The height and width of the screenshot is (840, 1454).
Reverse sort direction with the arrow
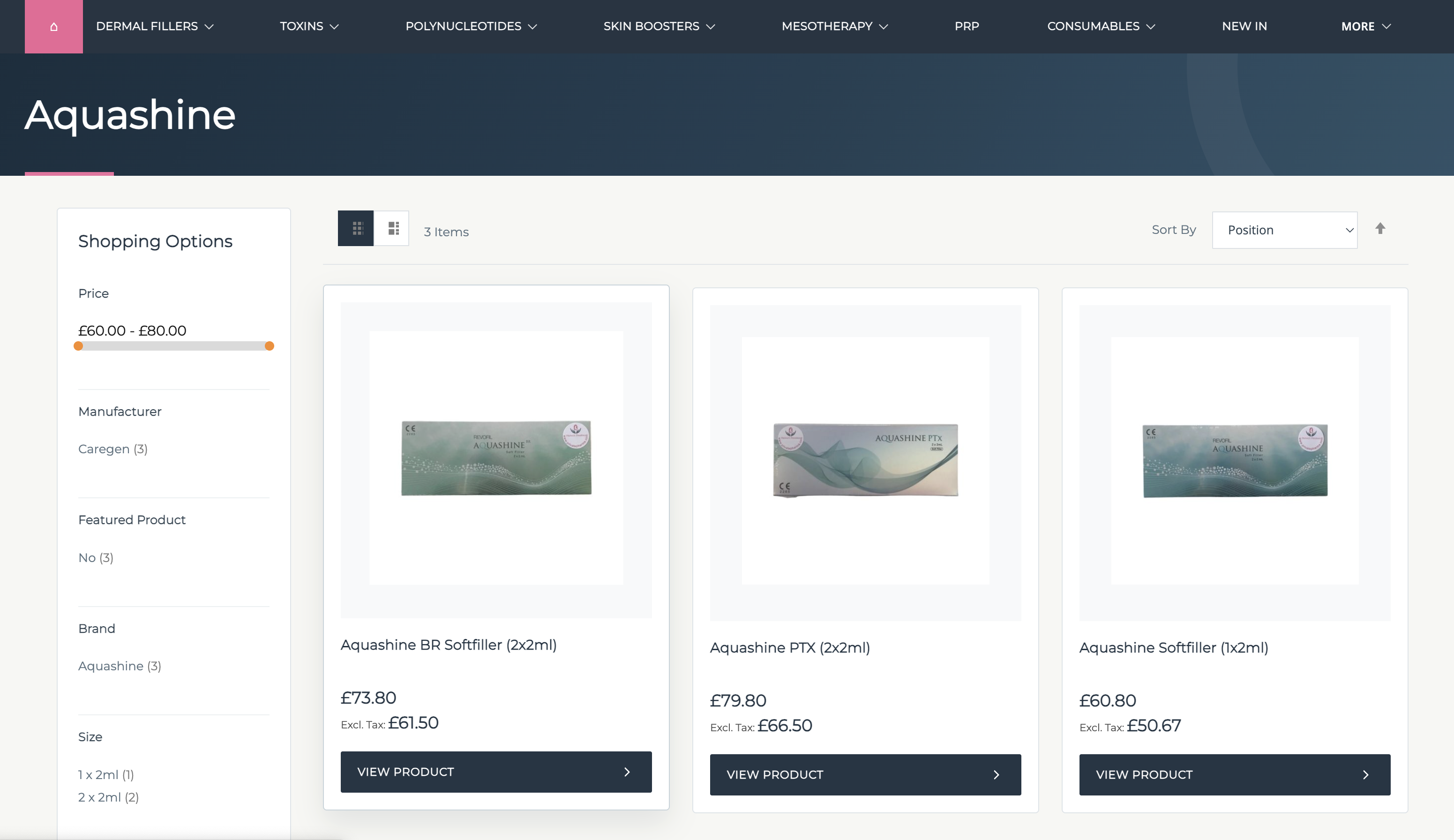point(1379,228)
